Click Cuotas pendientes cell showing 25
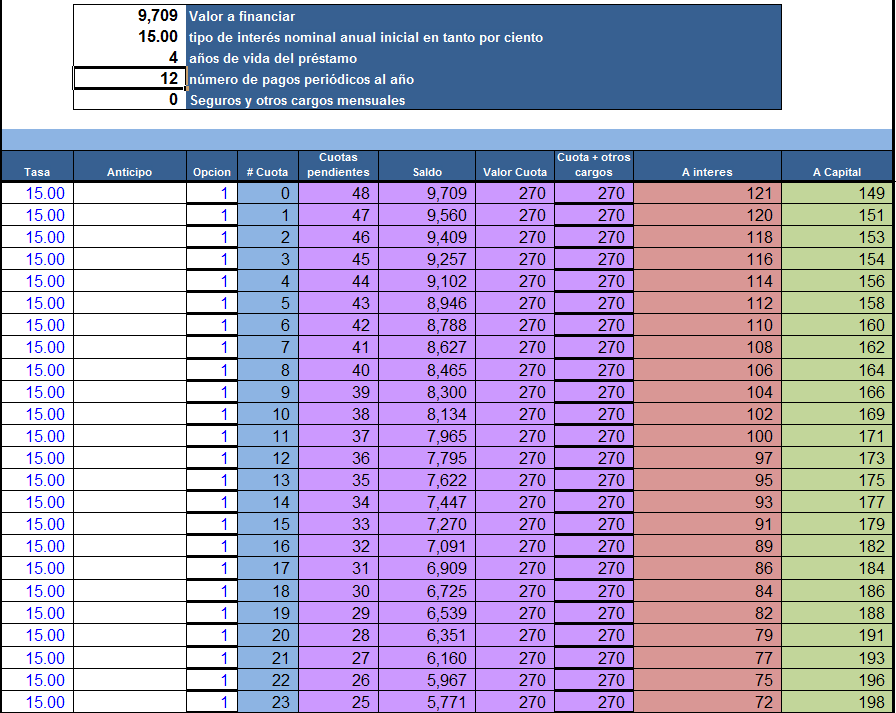The image size is (896, 713). tap(338, 702)
